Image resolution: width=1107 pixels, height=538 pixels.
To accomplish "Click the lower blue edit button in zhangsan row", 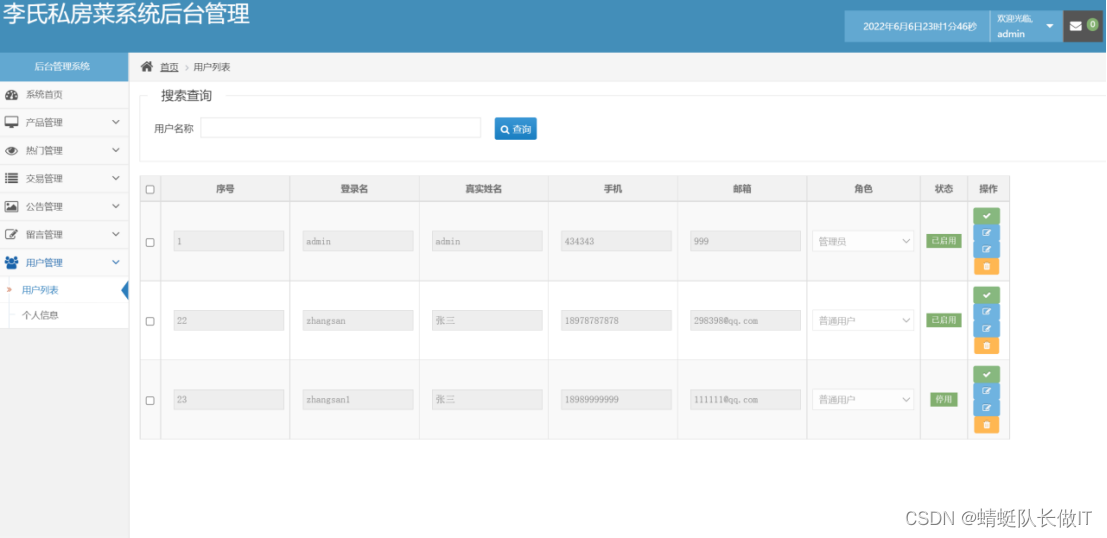I will coord(986,329).
